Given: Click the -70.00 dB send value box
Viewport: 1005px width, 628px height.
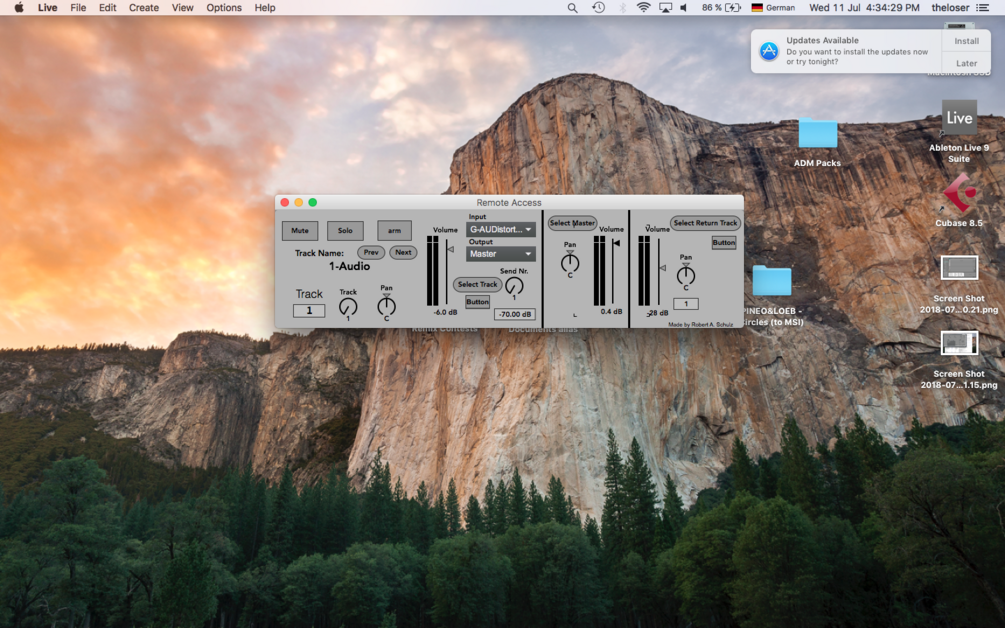Looking at the screenshot, I should pos(515,315).
